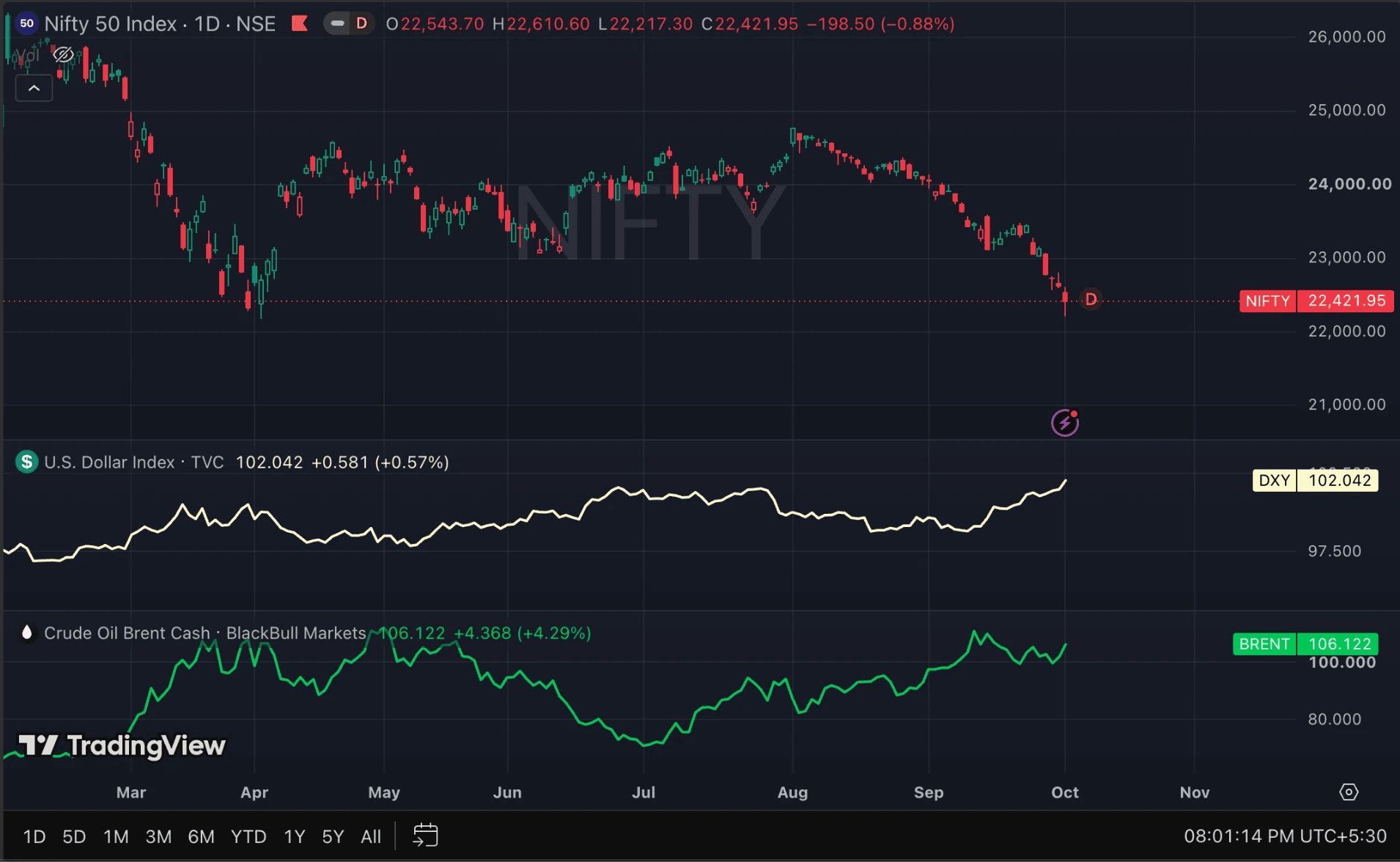The height and width of the screenshot is (862, 1400).
Task: Click the U.S. Dollar Index · TVC label
Action: point(134,462)
